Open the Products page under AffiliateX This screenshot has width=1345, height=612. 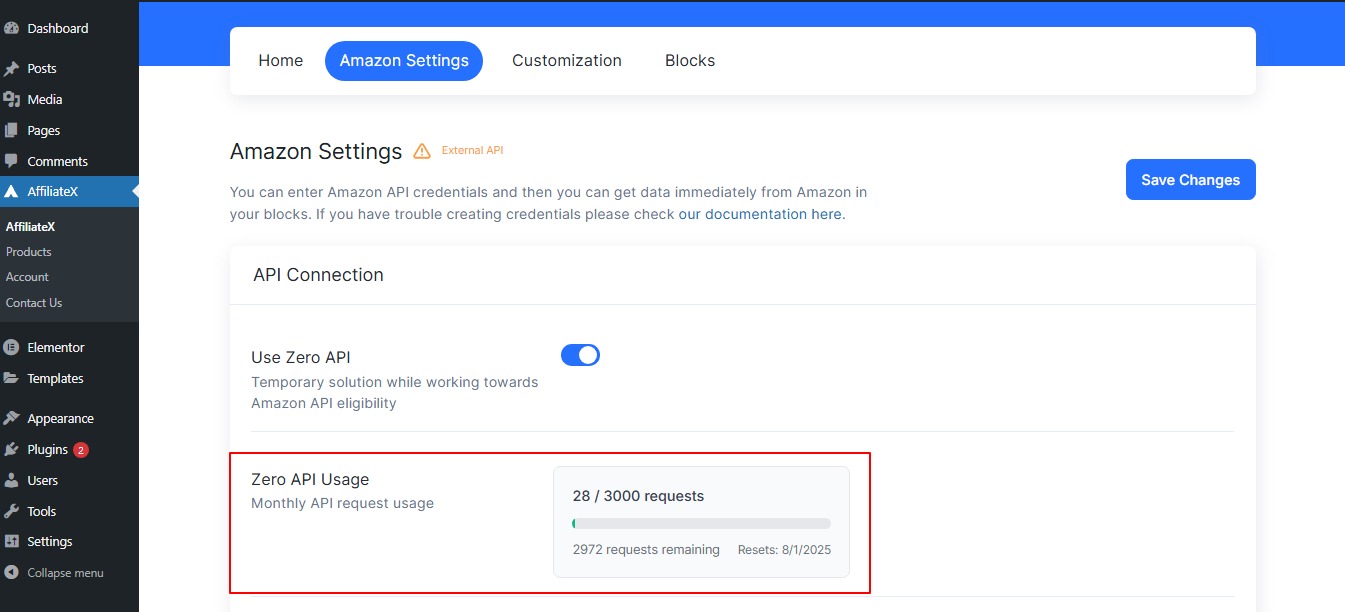click(28, 251)
